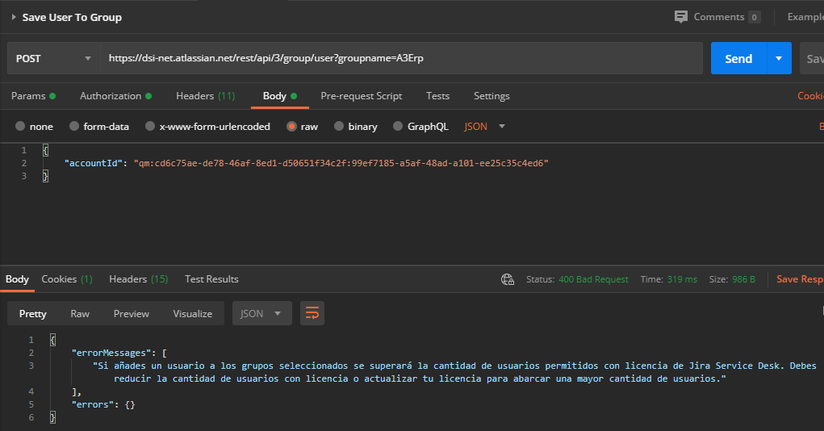
Task: Switch response view to Raw
Action: pyautogui.click(x=80, y=314)
